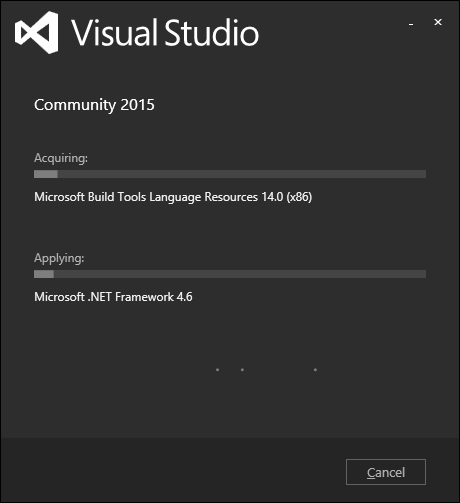Select the 'Microsoft .NET Framework 4.6' text
Image resolution: width=460 pixels, height=503 pixels.
coord(113,297)
